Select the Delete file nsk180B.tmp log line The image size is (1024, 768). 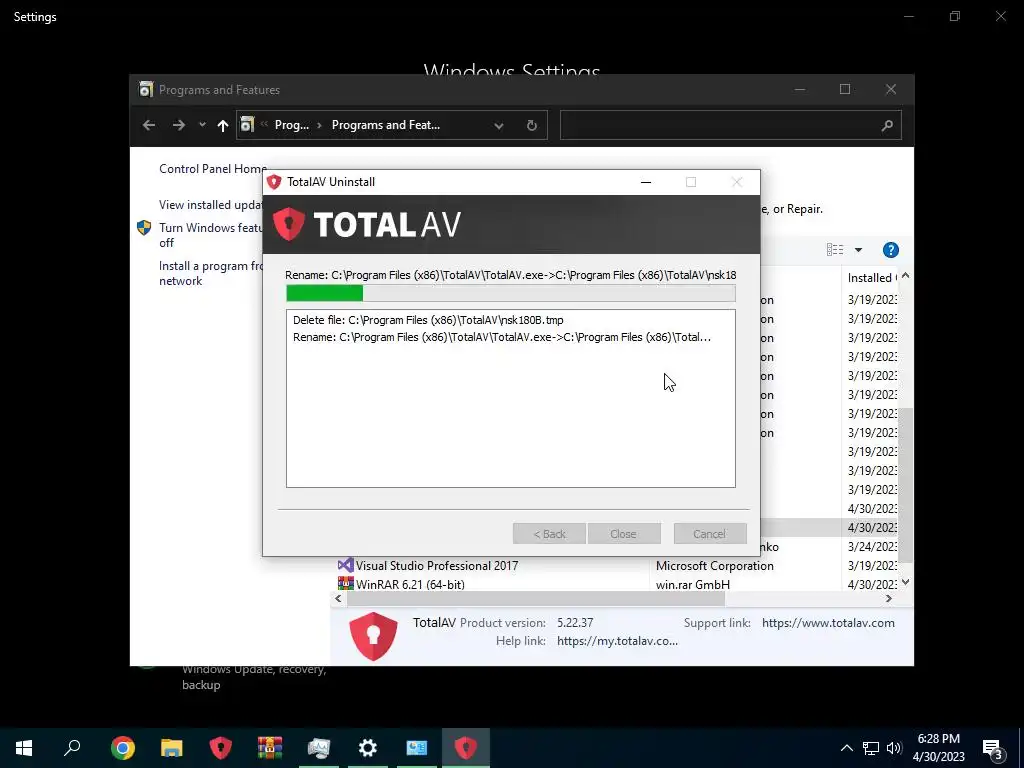tap(428, 320)
